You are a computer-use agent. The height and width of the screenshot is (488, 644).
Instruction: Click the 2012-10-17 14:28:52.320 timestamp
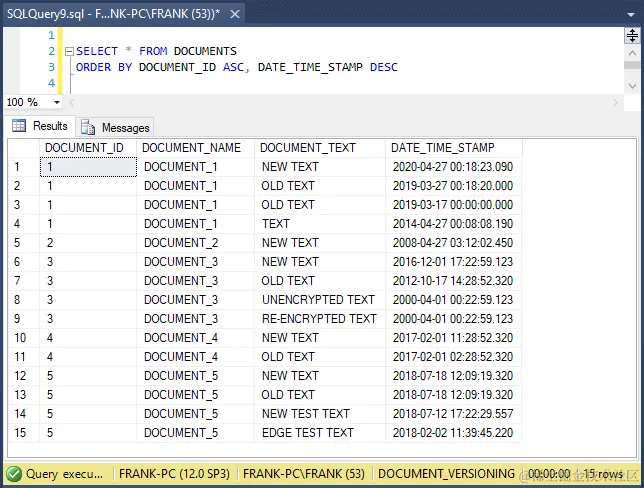pos(453,281)
